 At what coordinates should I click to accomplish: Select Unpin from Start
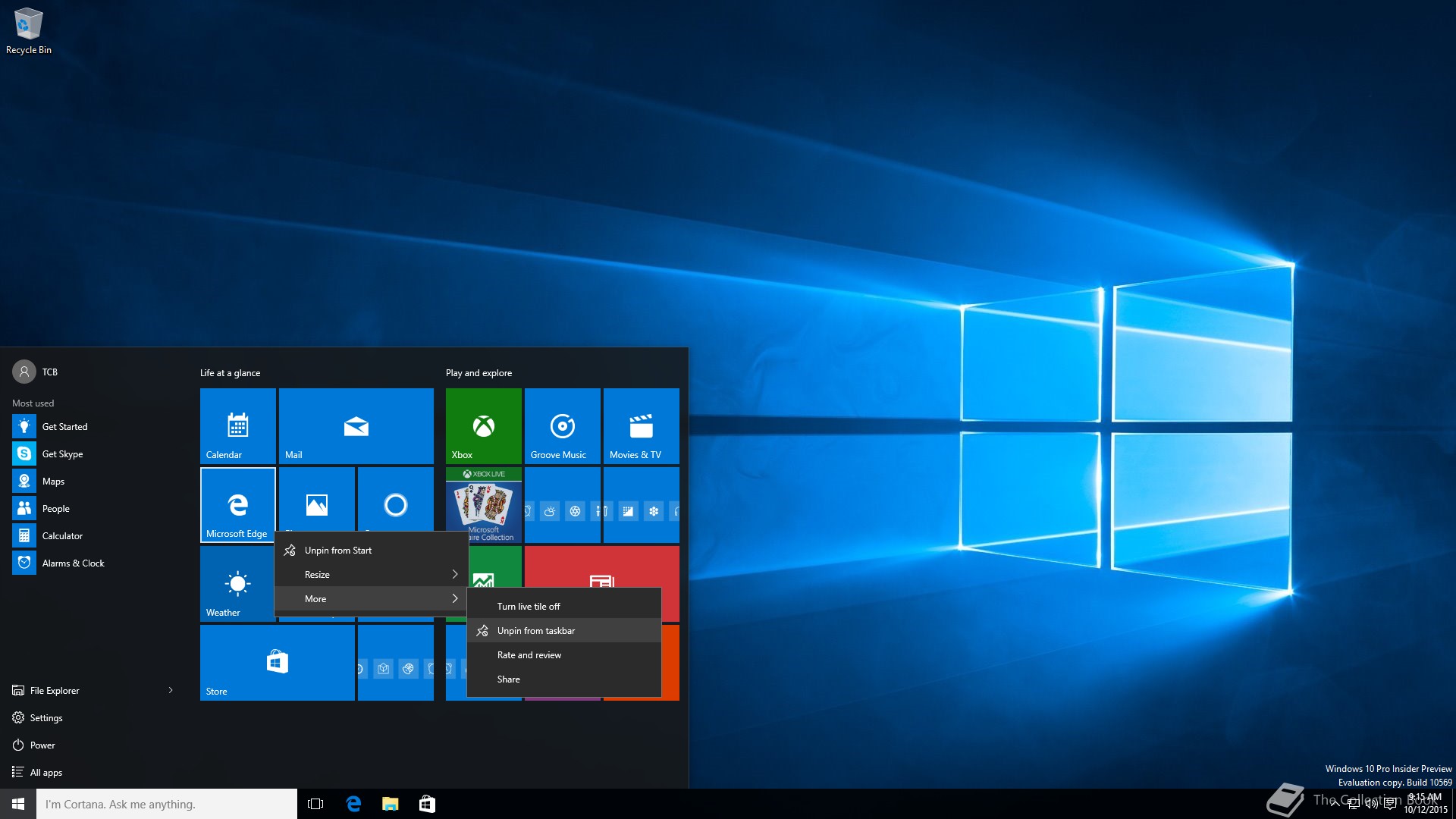click(372, 551)
